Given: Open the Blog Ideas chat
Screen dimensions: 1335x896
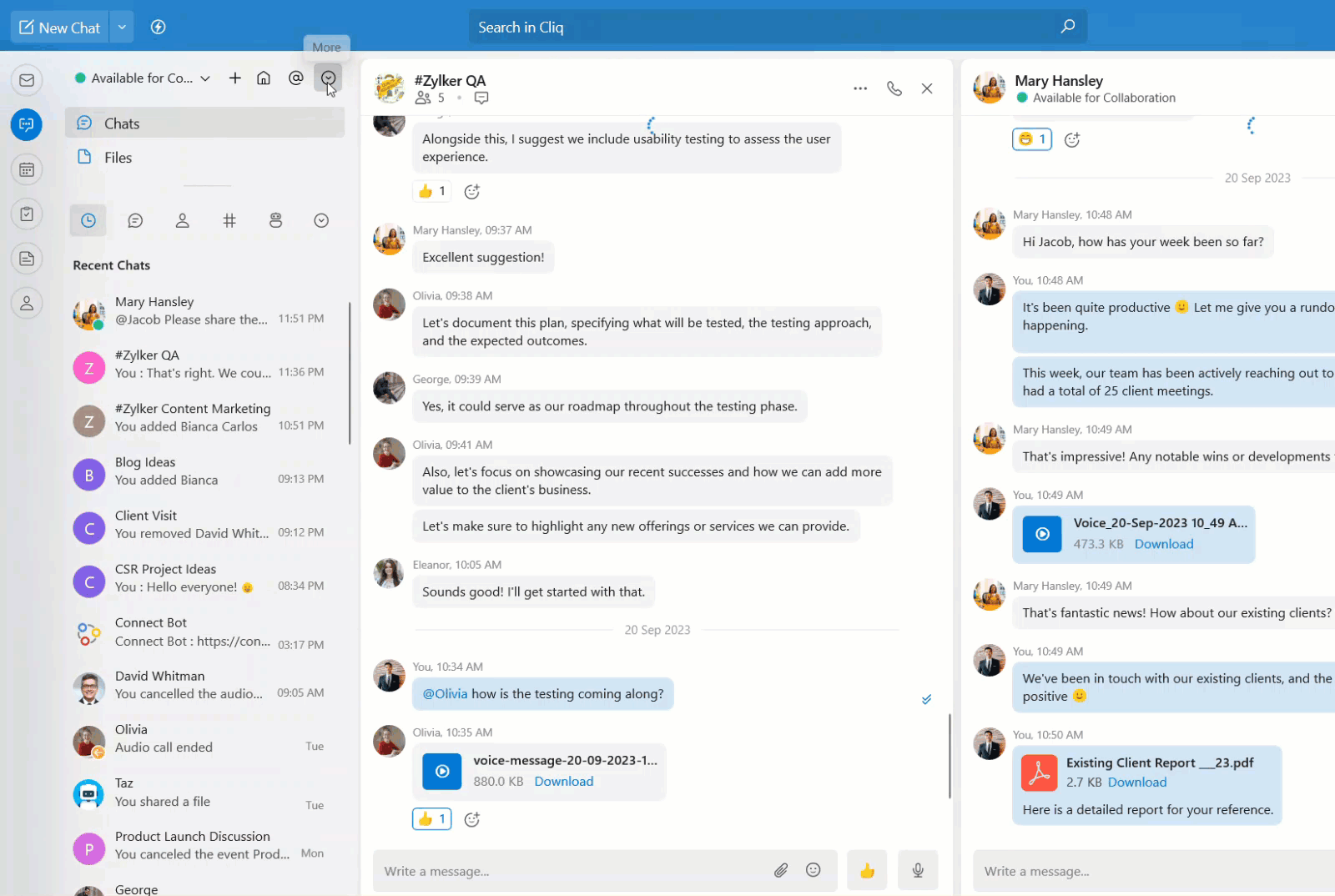Looking at the screenshot, I should [206, 471].
